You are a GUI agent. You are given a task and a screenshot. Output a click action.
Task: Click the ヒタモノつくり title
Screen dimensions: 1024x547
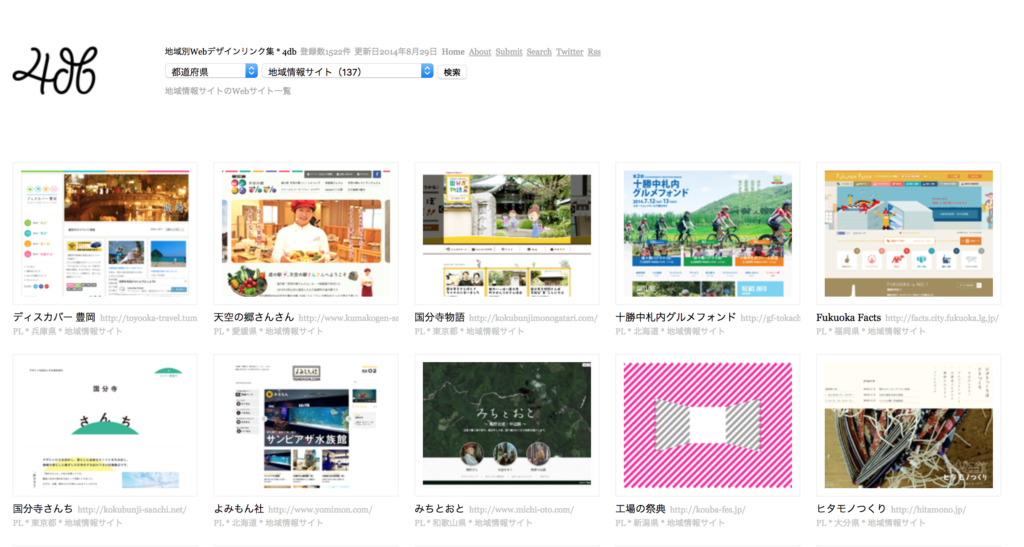851,509
